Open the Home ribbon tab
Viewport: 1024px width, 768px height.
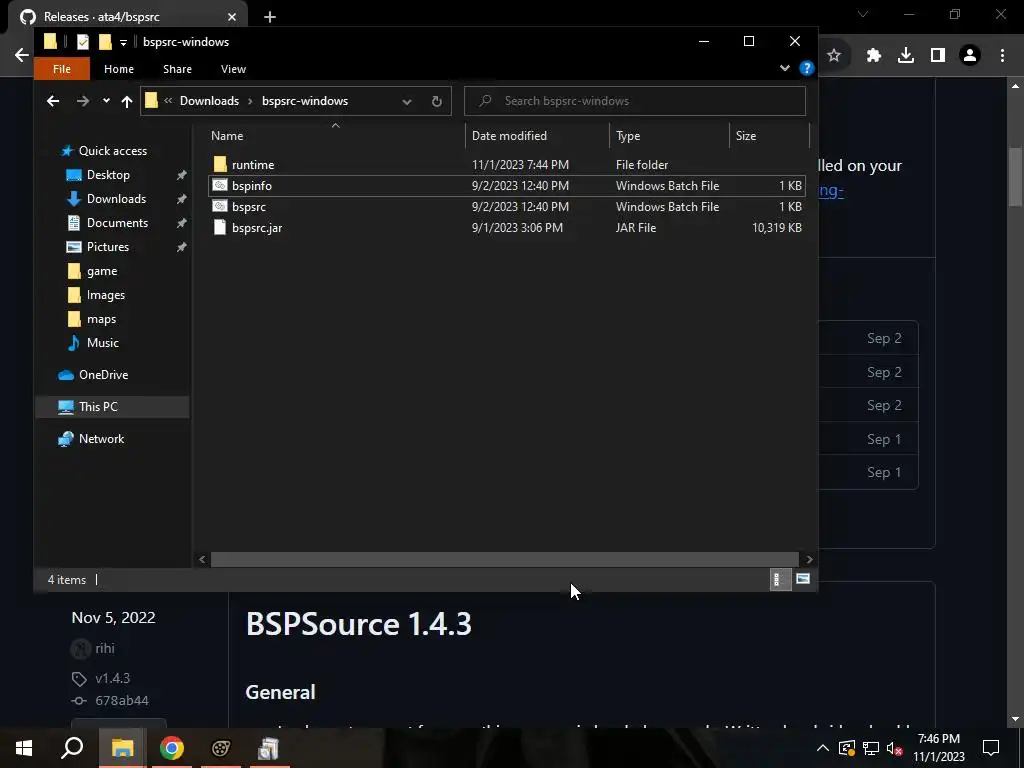click(119, 69)
